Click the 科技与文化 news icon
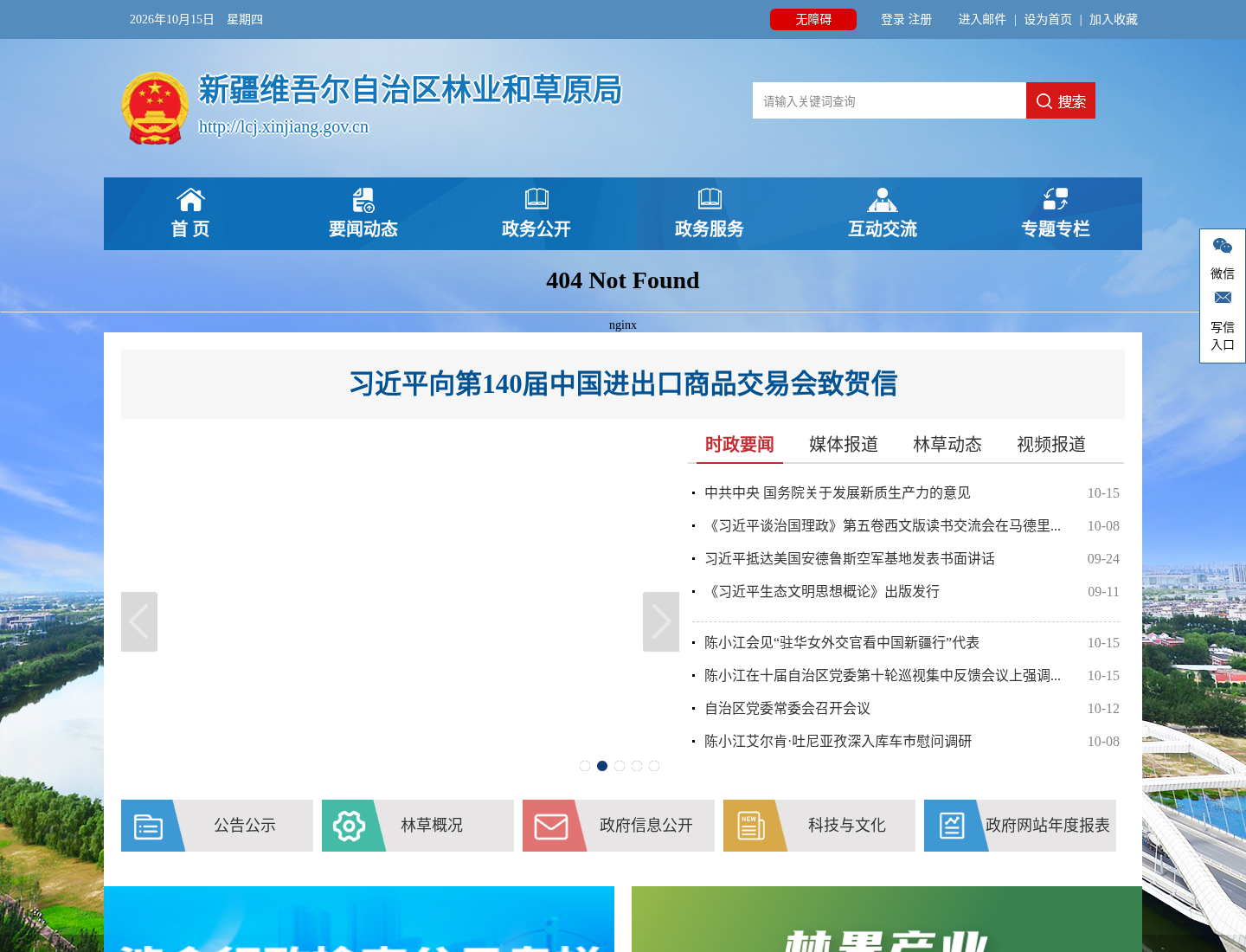1246x952 pixels. (x=750, y=826)
